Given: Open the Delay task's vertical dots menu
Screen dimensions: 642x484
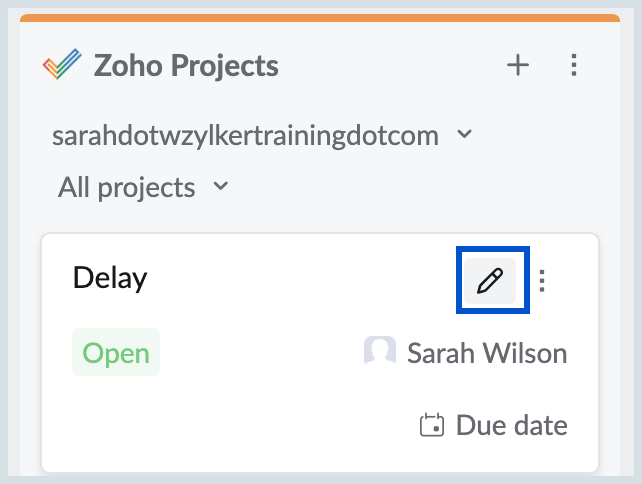Looking at the screenshot, I should coord(542,281).
